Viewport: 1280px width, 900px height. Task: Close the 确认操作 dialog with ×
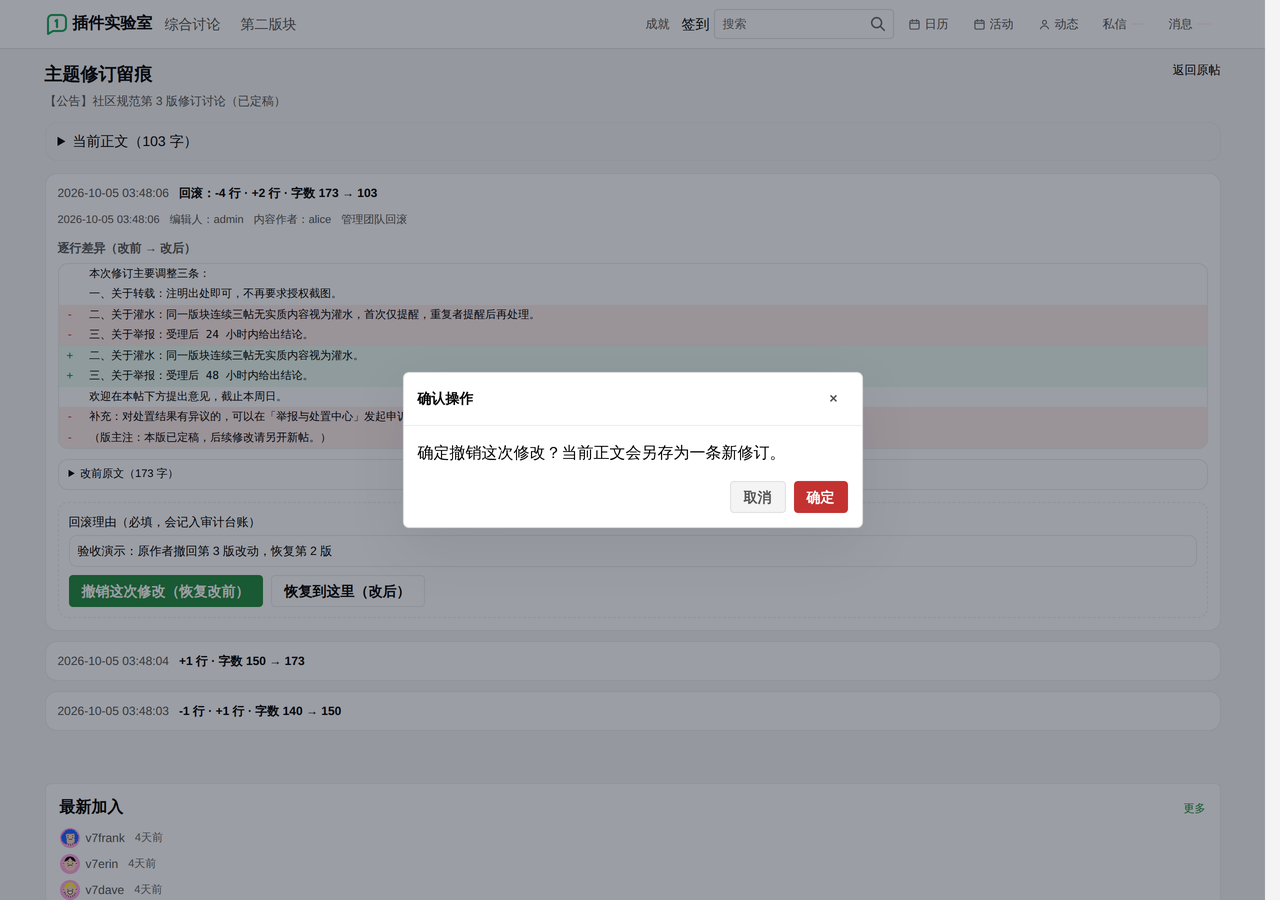pos(833,398)
